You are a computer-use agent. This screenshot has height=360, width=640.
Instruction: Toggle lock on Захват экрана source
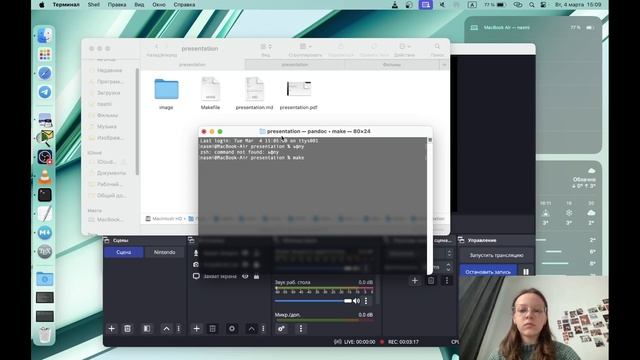256,276
